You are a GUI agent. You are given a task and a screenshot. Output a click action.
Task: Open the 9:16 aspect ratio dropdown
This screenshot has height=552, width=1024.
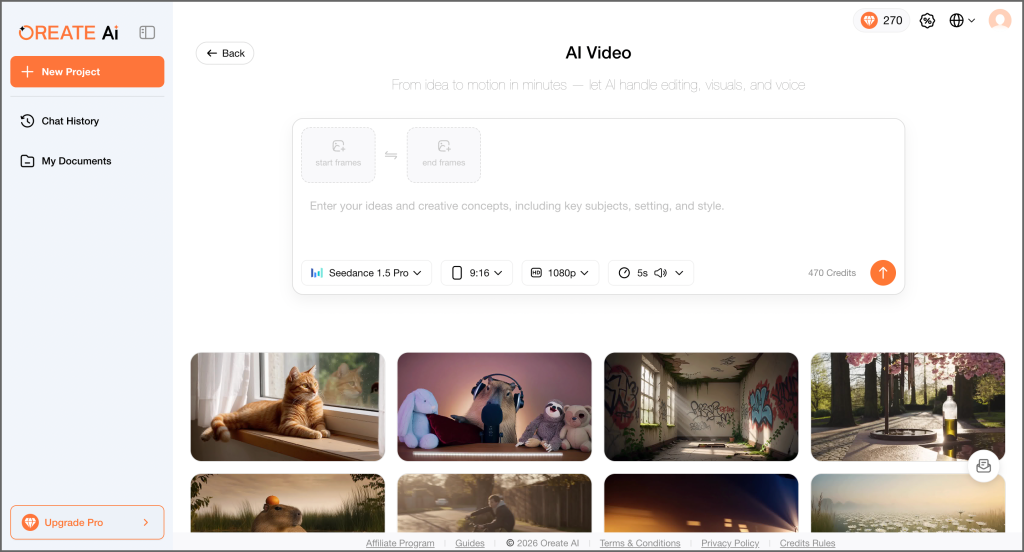pos(477,273)
